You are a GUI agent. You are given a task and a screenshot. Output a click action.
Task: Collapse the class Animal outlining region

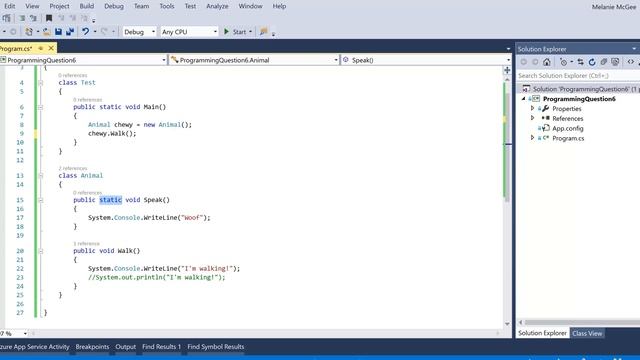click(40, 176)
